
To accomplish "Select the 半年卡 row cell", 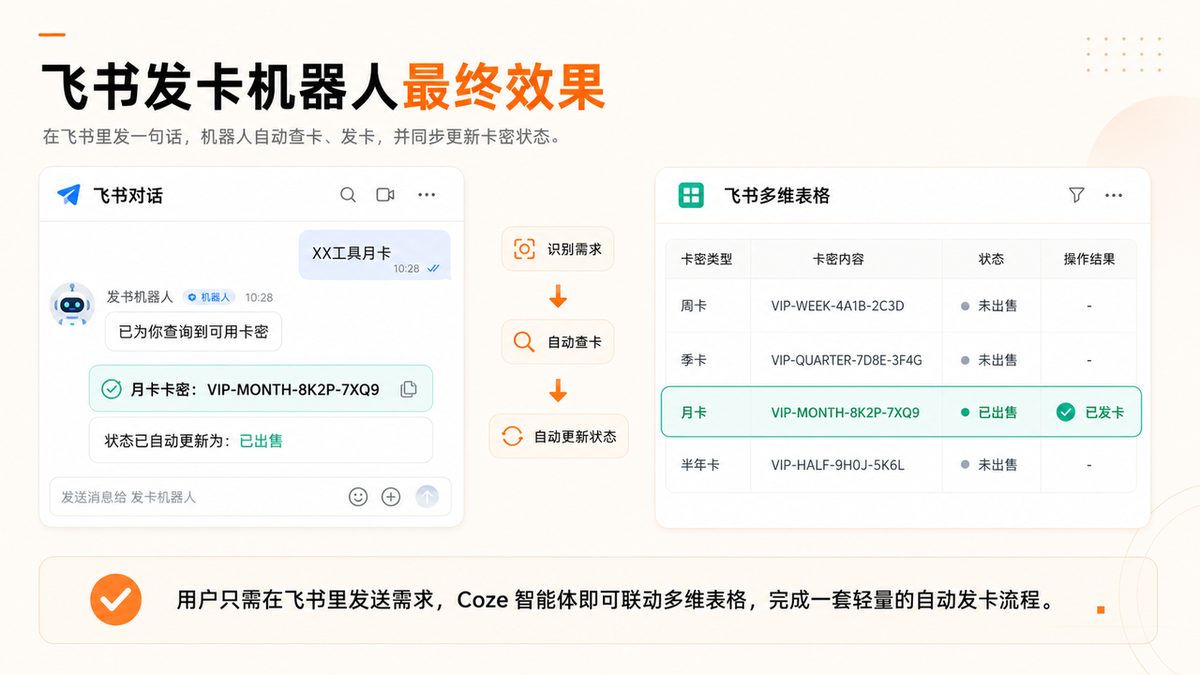I will (700, 465).
